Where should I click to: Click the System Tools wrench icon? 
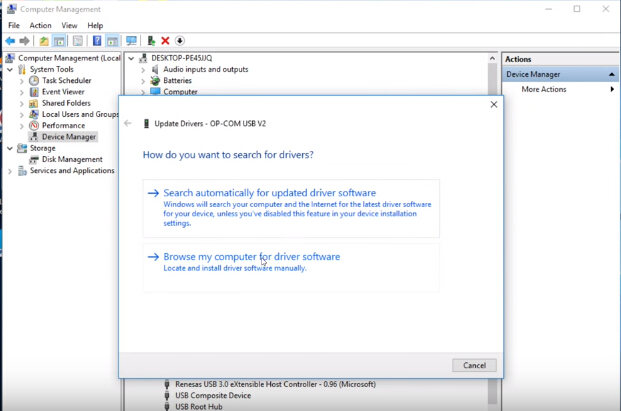[22, 69]
